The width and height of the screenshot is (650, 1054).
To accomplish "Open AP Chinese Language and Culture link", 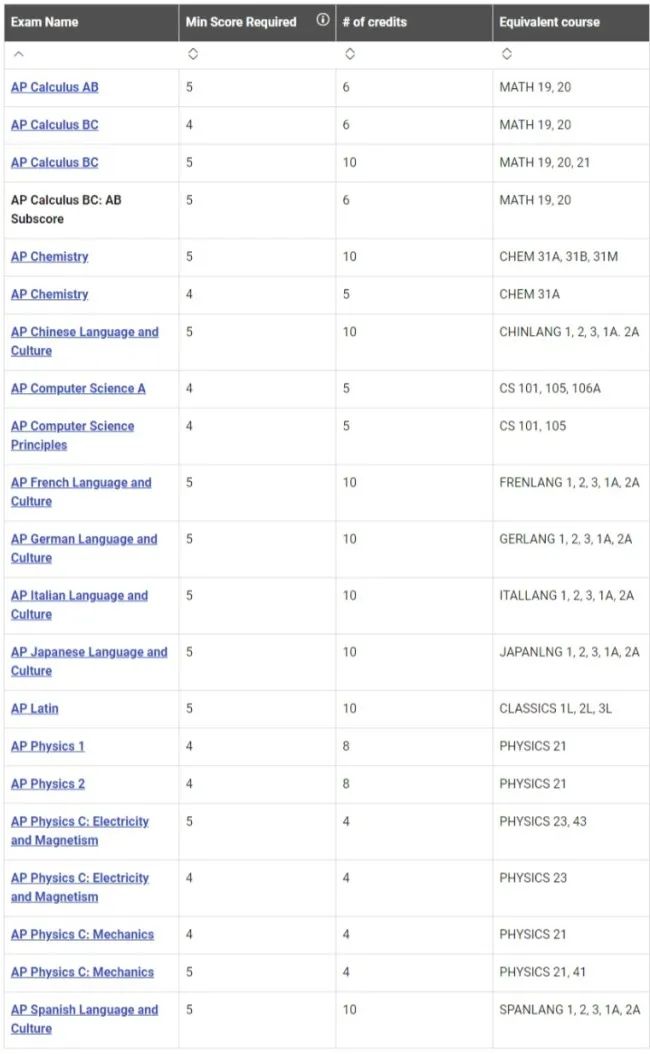I will (x=85, y=341).
